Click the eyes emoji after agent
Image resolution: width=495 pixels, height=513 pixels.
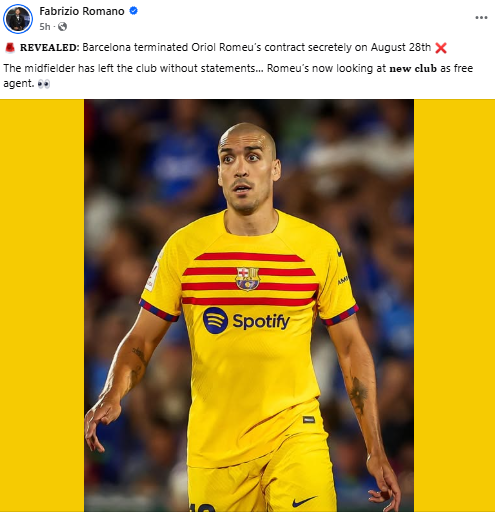pos(44,84)
